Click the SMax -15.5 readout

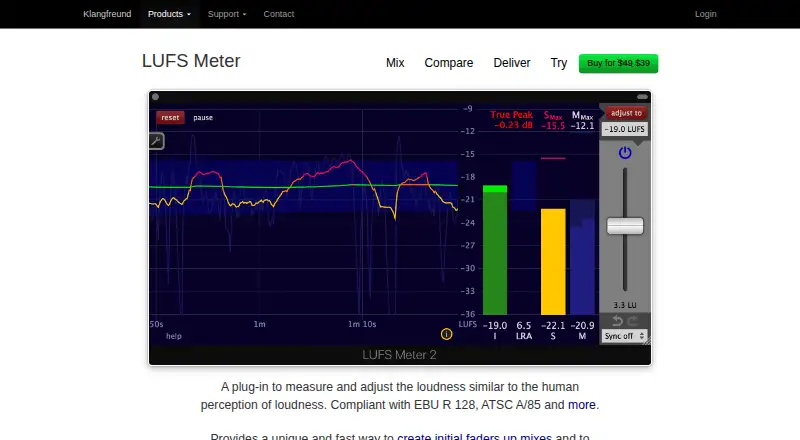click(x=553, y=120)
